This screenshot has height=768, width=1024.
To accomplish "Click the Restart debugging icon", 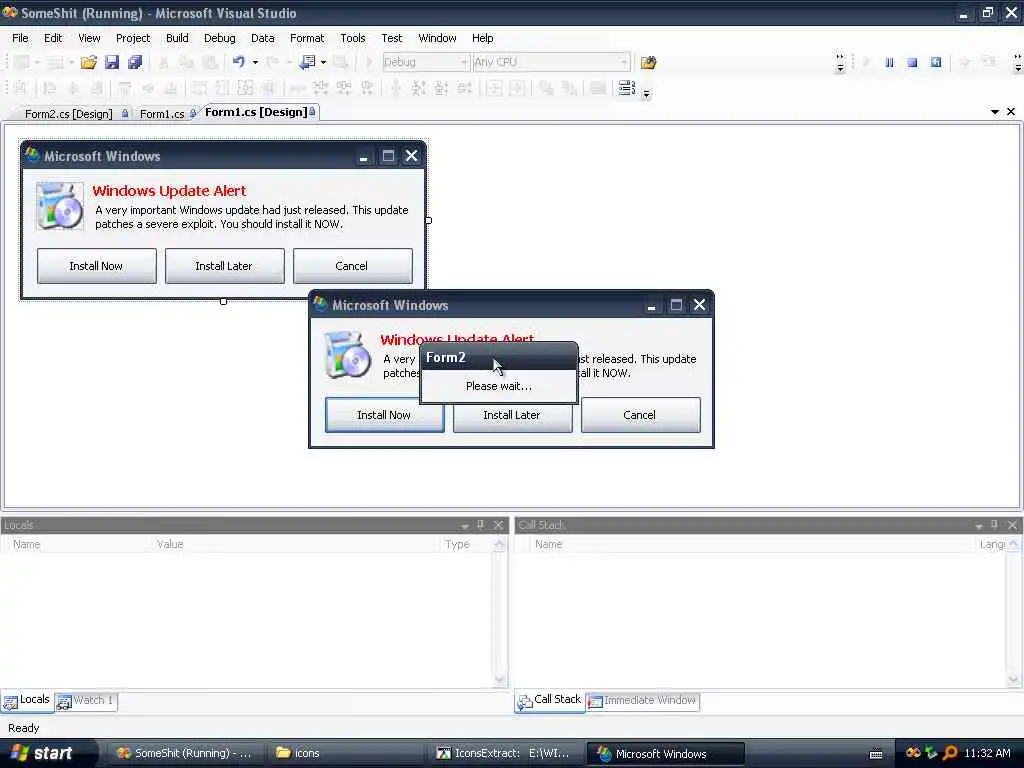I will [936, 62].
